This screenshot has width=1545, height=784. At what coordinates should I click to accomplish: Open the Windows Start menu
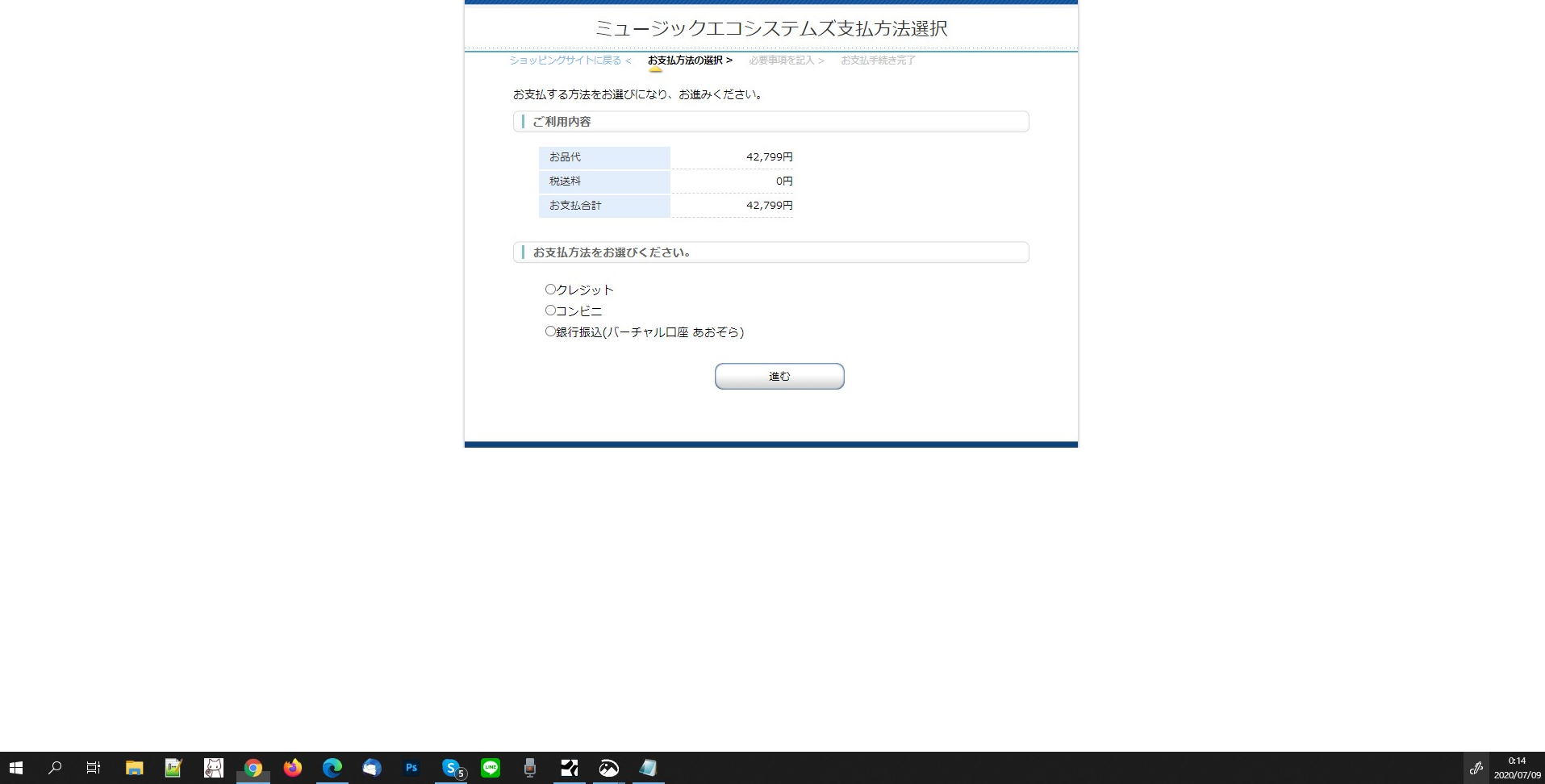tap(16, 768)
